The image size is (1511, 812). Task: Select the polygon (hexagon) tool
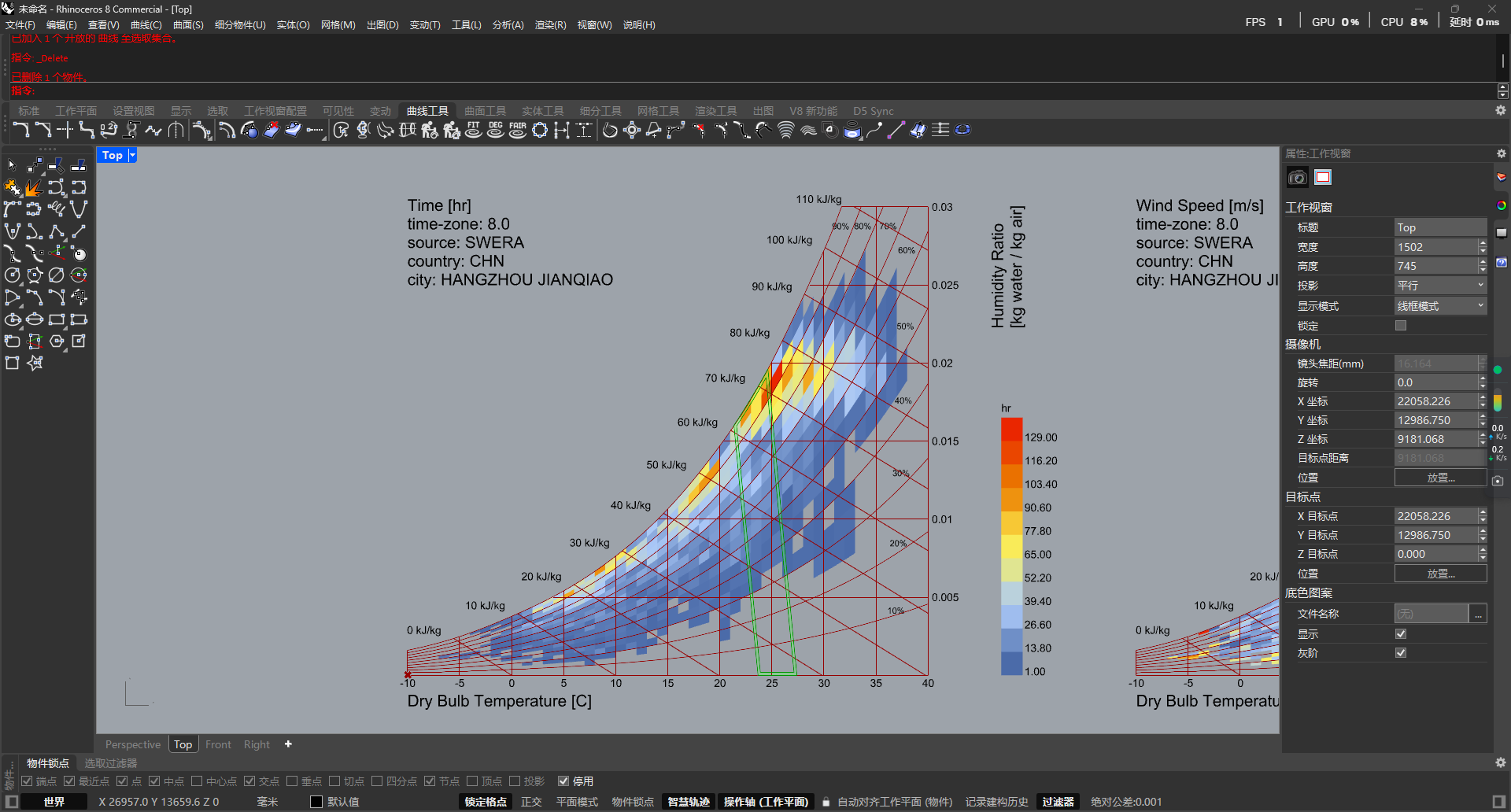56,341
